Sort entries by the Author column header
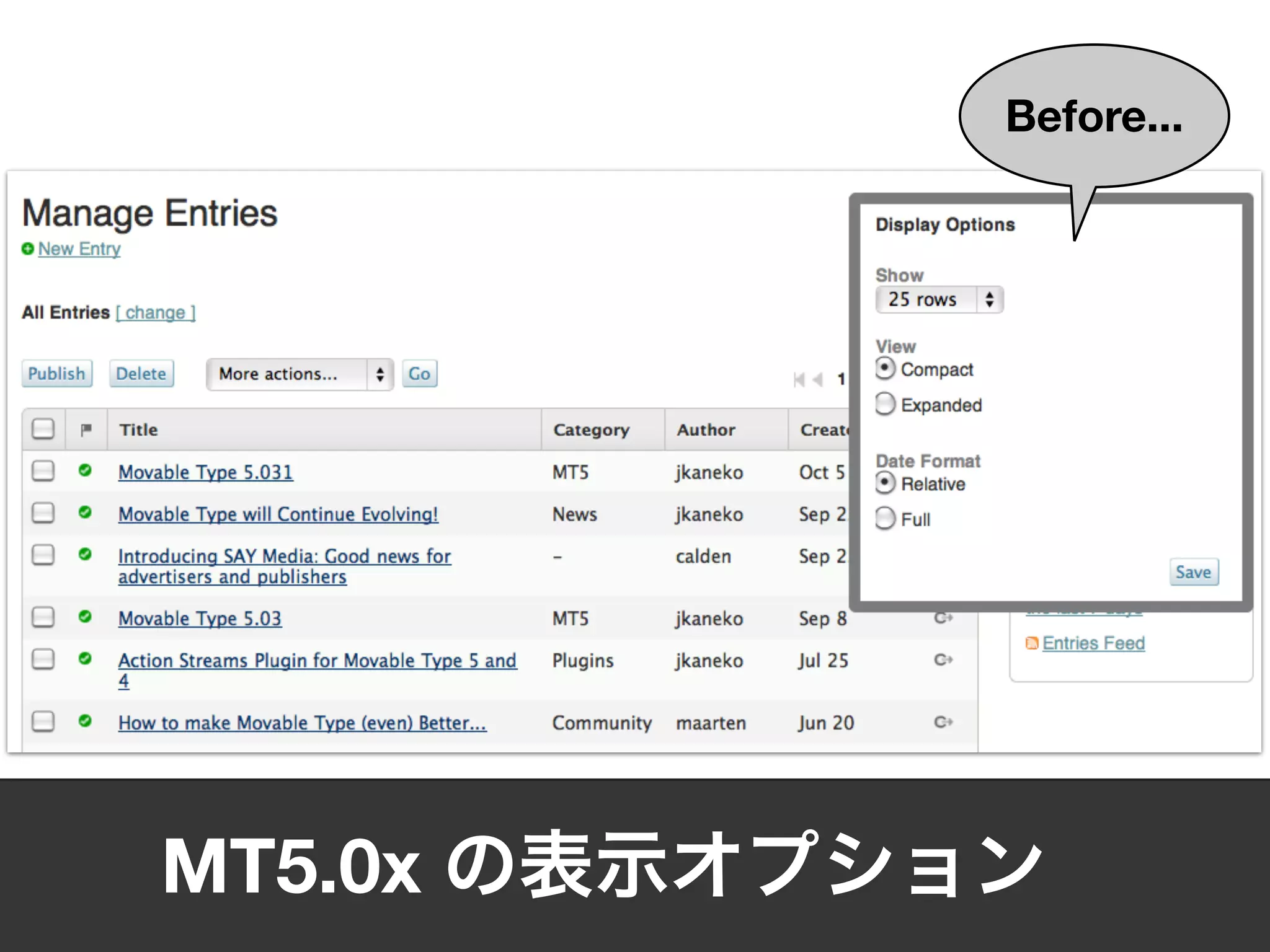Image resolution: width=1270 pixels, height=952 pixels. click(706, 430)
